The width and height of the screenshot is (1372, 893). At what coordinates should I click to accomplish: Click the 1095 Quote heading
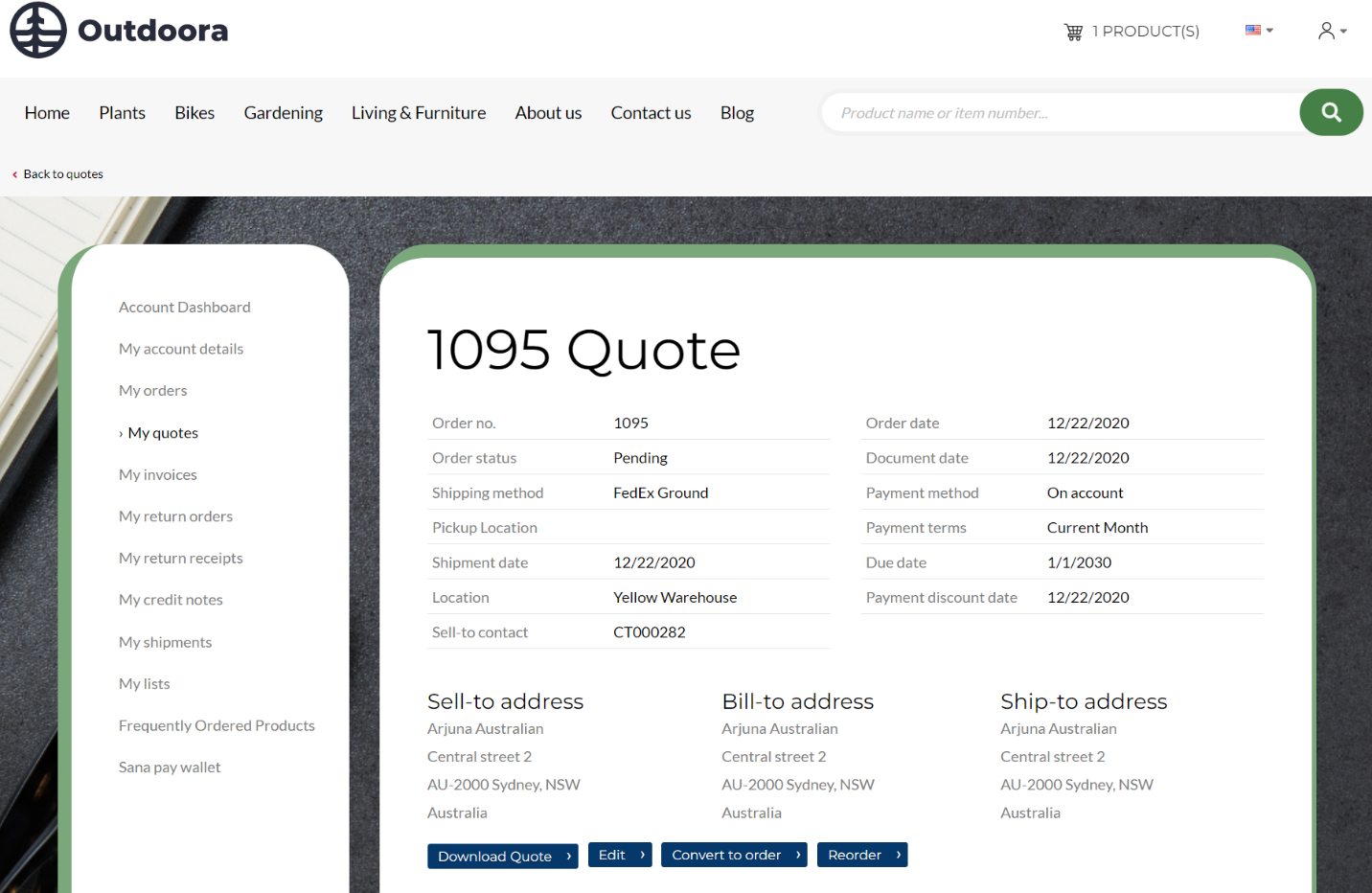tap(583, 350)
